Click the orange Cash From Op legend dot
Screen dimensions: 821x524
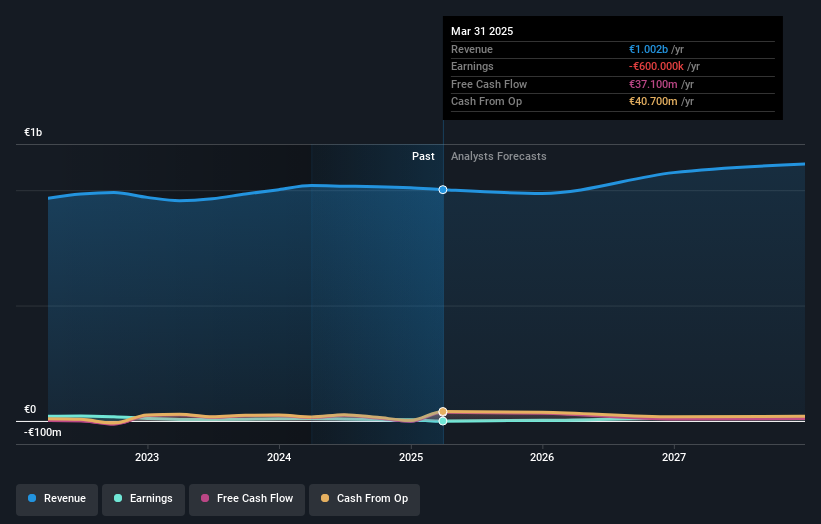click(x=325, y=498)
